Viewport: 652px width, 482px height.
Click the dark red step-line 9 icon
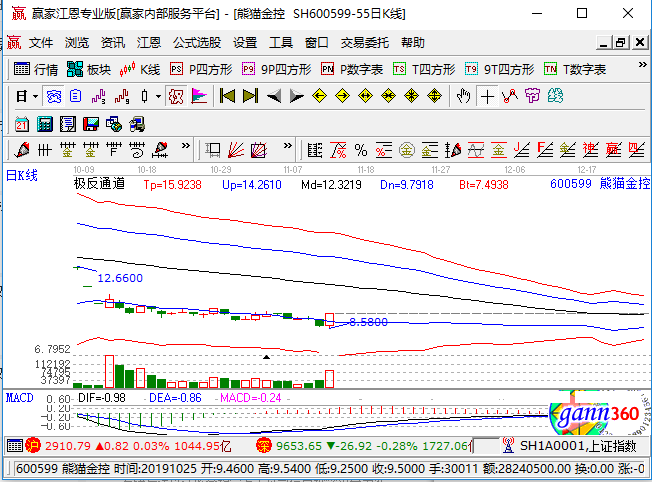click(x=122, y=96)
